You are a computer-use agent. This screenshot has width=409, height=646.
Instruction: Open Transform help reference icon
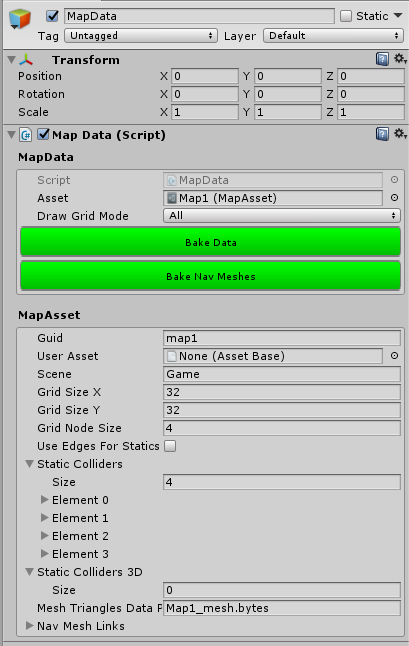coord(382,59)
